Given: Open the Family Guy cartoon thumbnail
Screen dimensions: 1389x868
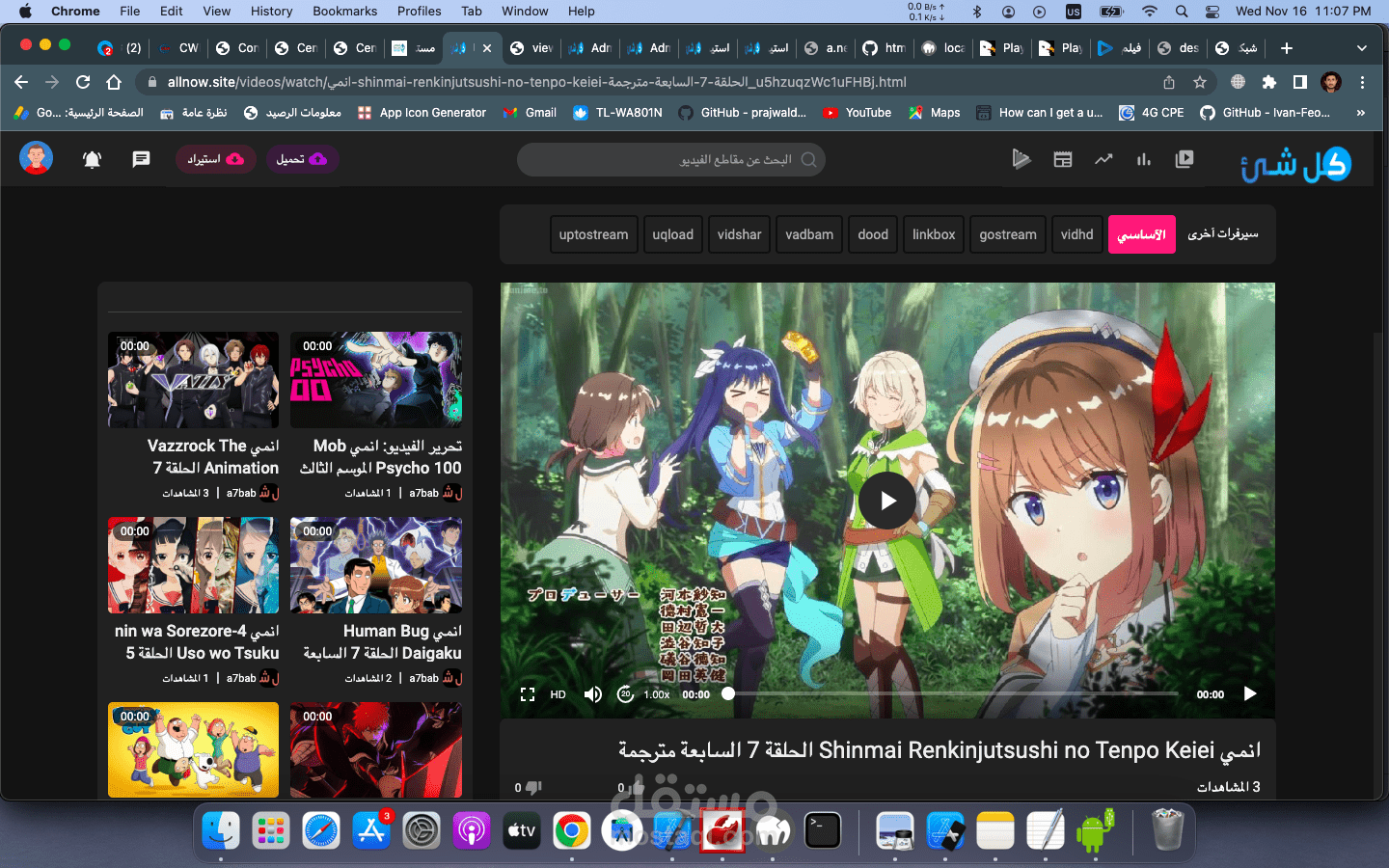Looking at the screenshot, I should pos(193,749).
